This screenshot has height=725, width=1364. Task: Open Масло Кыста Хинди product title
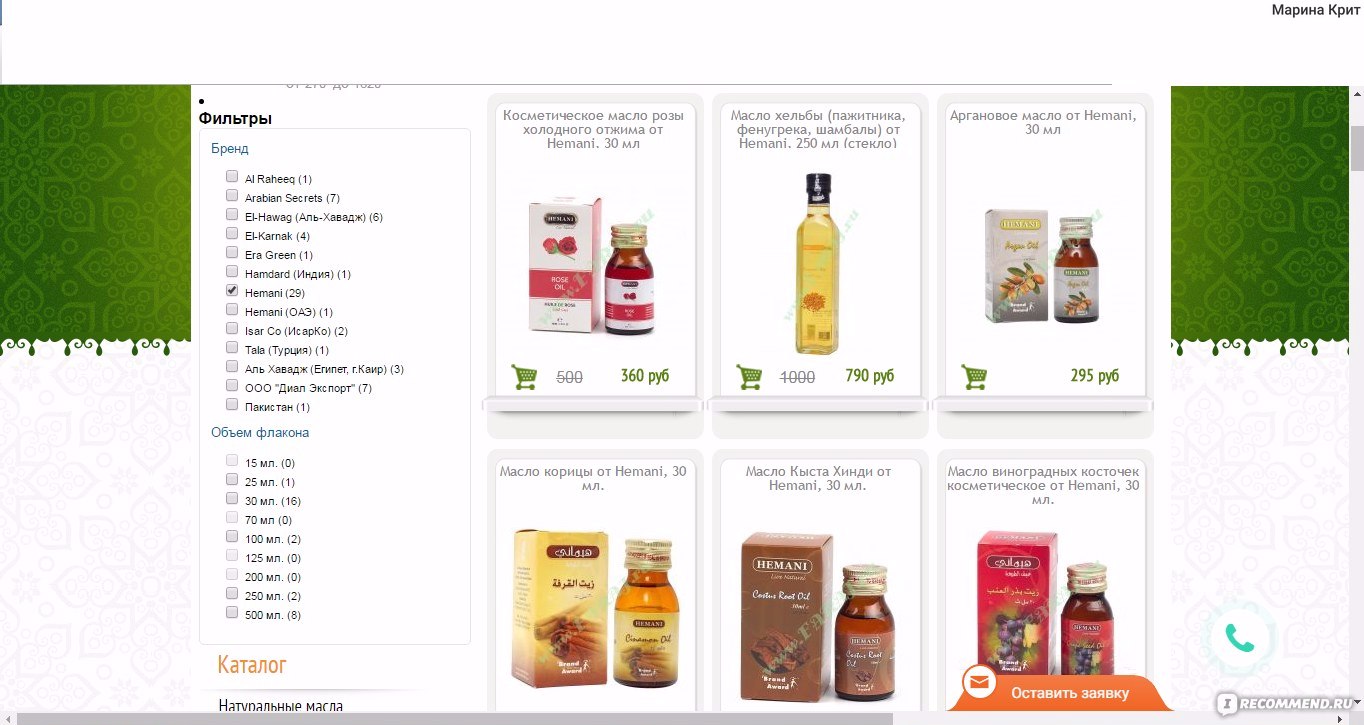pyautogui.click(x=818, y=478)
